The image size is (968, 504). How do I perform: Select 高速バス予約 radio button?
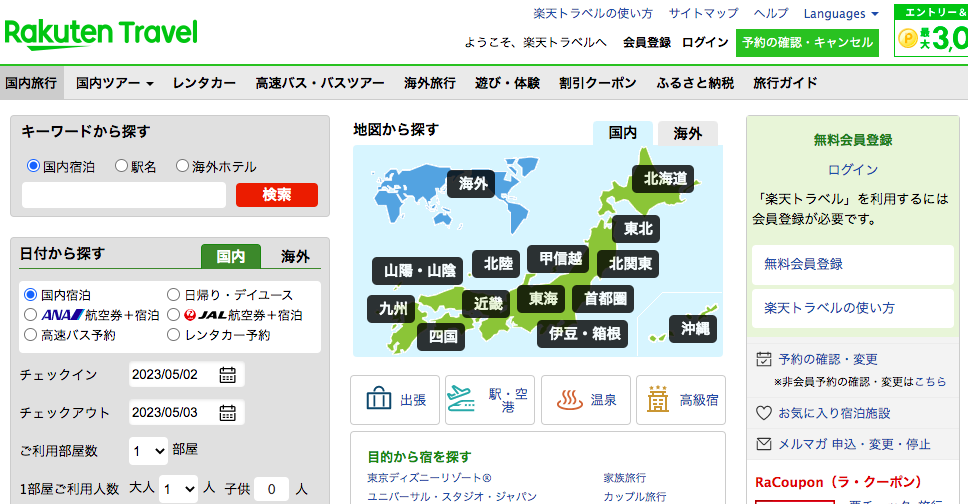click(x=30, y=335)
